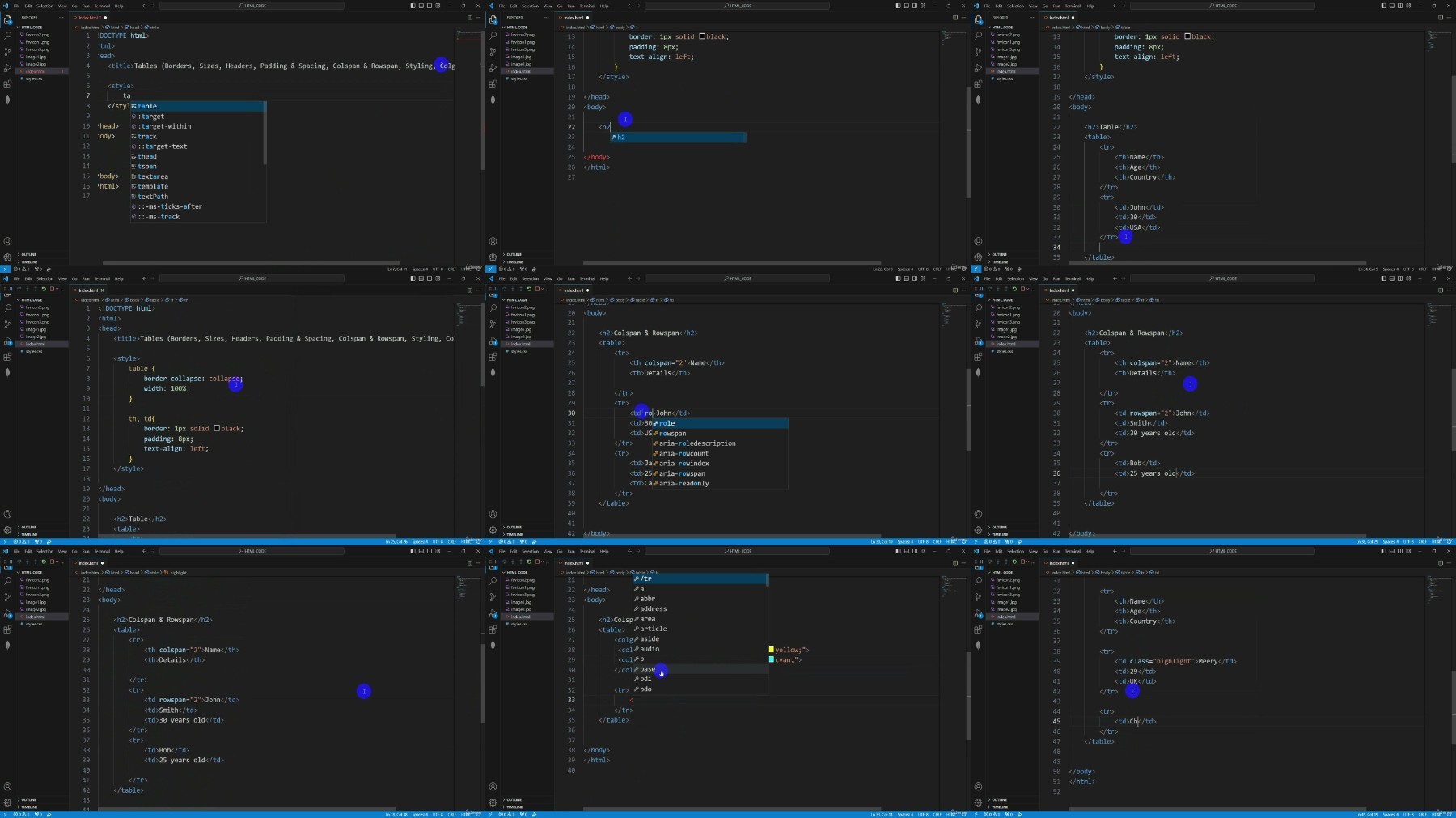Viewport: 1456px width, 818px height.
Task: Select index.html tab in bottom-left window
Action: click(87, 563)
